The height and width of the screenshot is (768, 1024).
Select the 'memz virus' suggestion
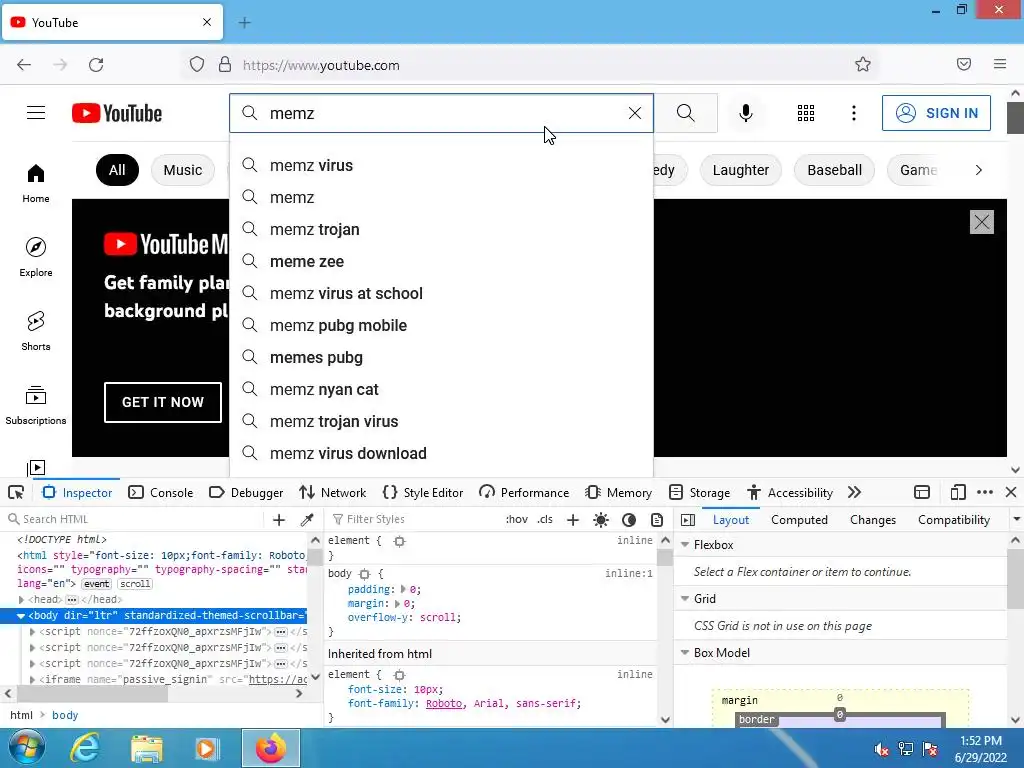tap(441, 165)
